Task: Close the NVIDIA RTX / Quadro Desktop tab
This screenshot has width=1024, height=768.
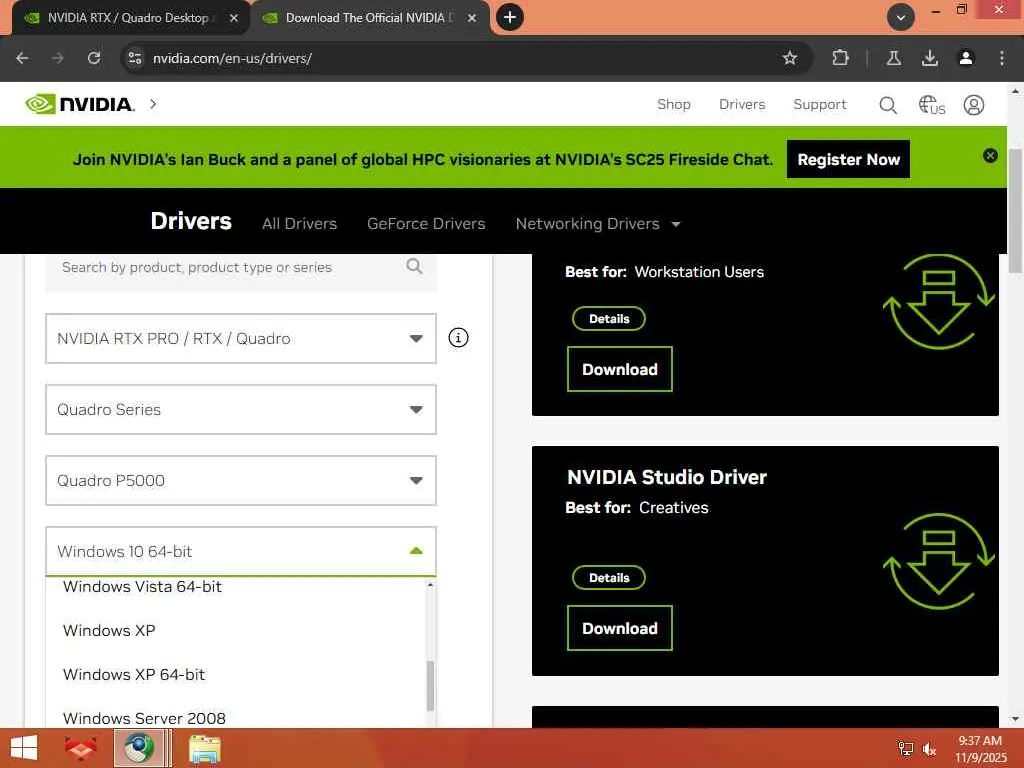Action: tap(234, 18)
